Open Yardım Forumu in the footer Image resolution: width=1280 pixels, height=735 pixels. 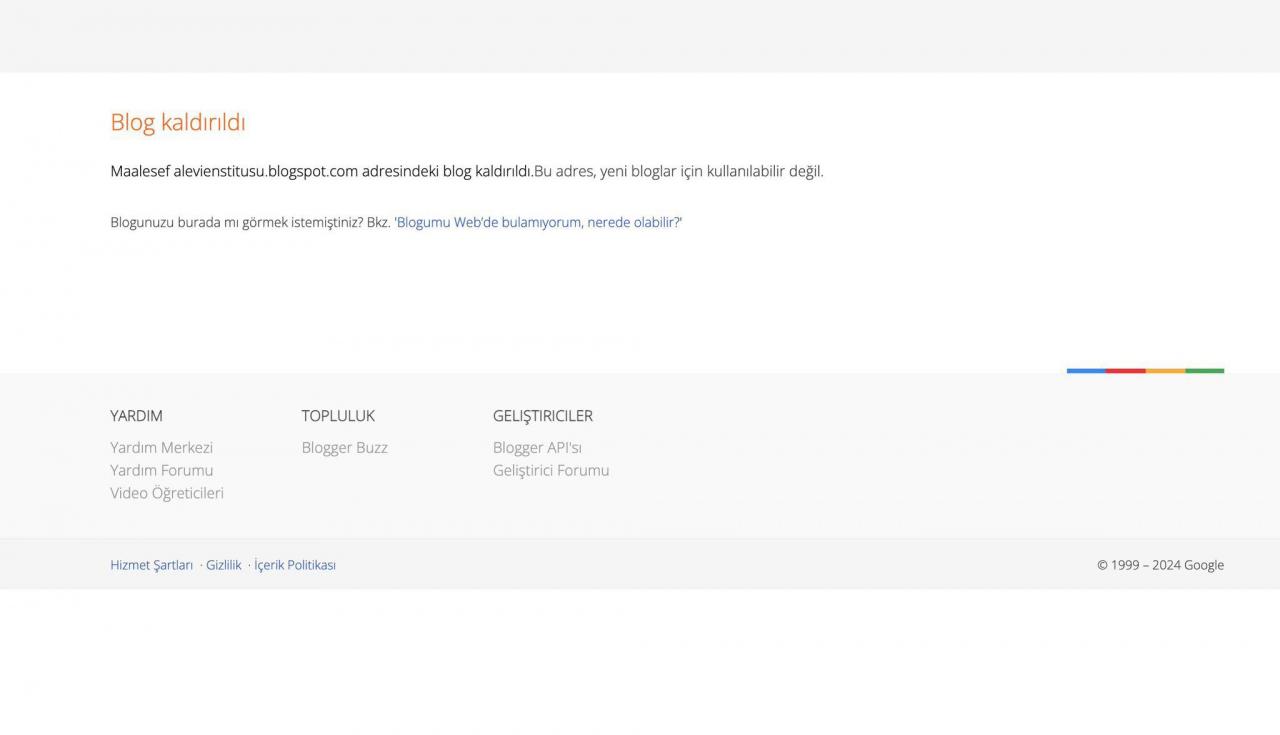point(161,470)
